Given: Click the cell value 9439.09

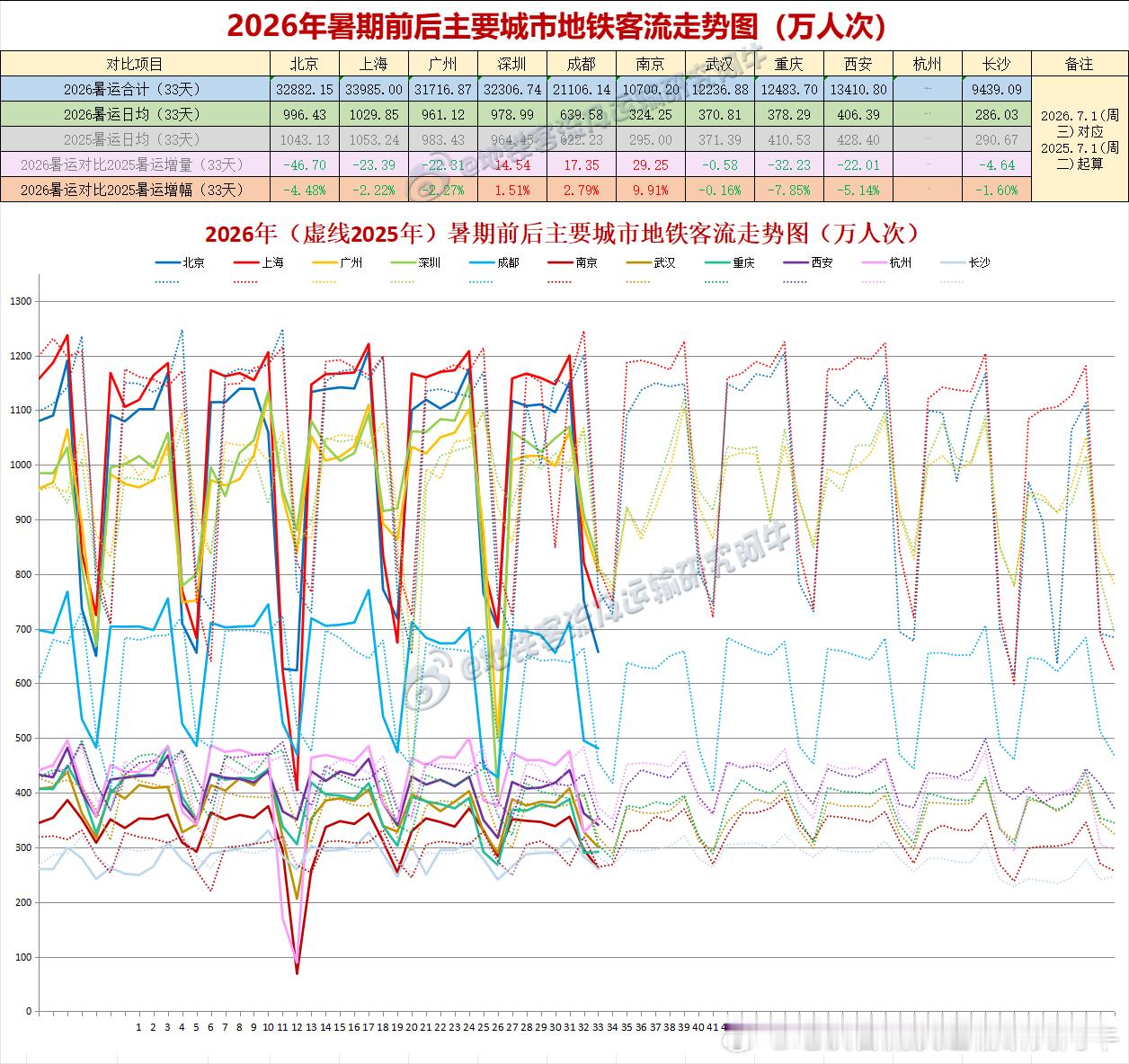Looking at the screenshot, I should click(x=996, y=89).
